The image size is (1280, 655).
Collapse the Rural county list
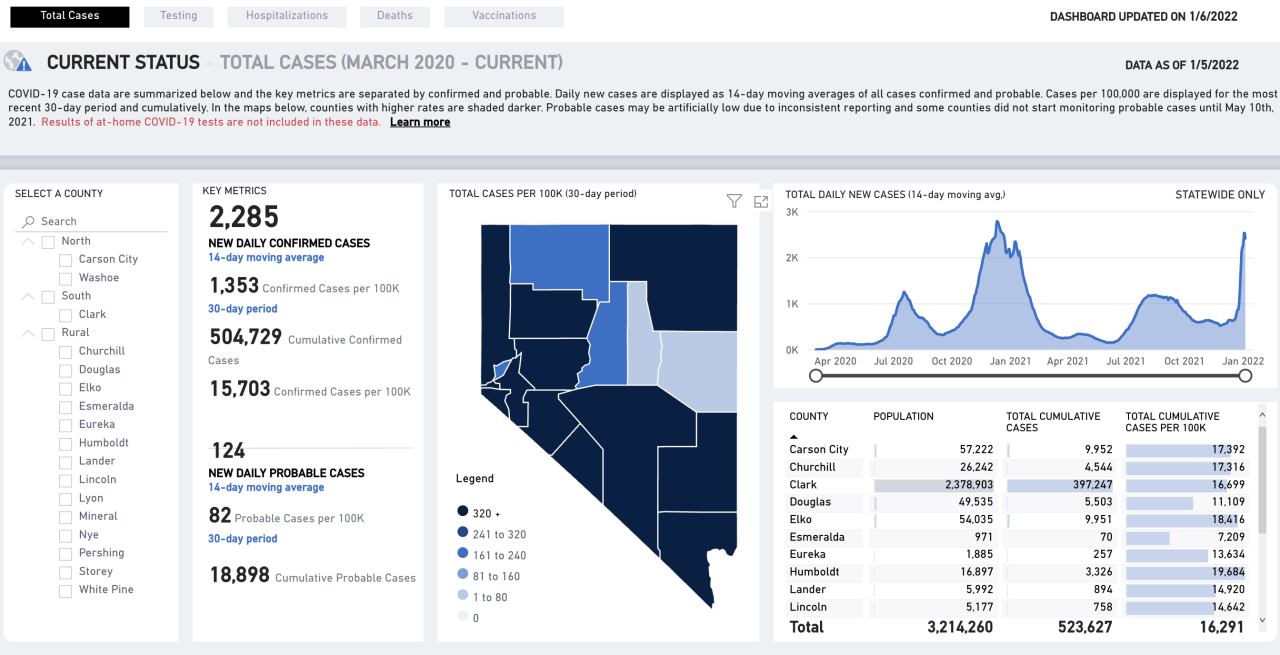coord(28,332)
